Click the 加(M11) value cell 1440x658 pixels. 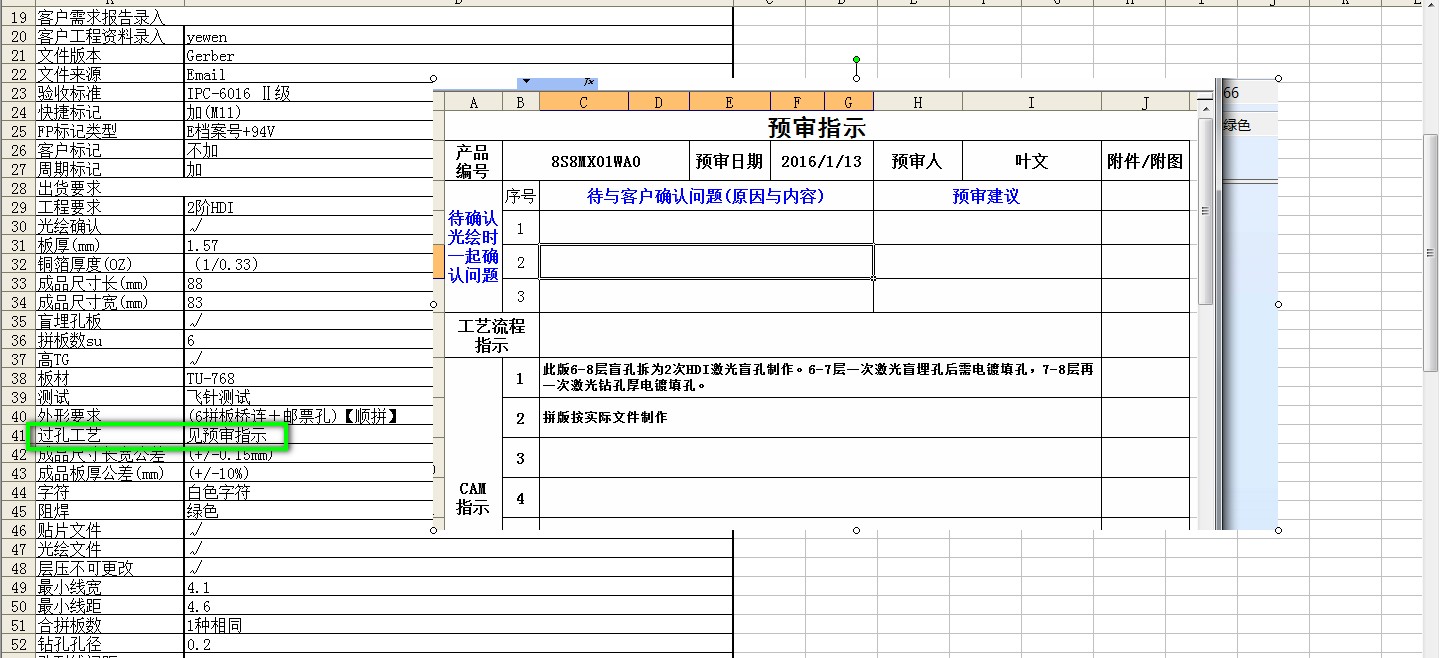coord(310,112)
